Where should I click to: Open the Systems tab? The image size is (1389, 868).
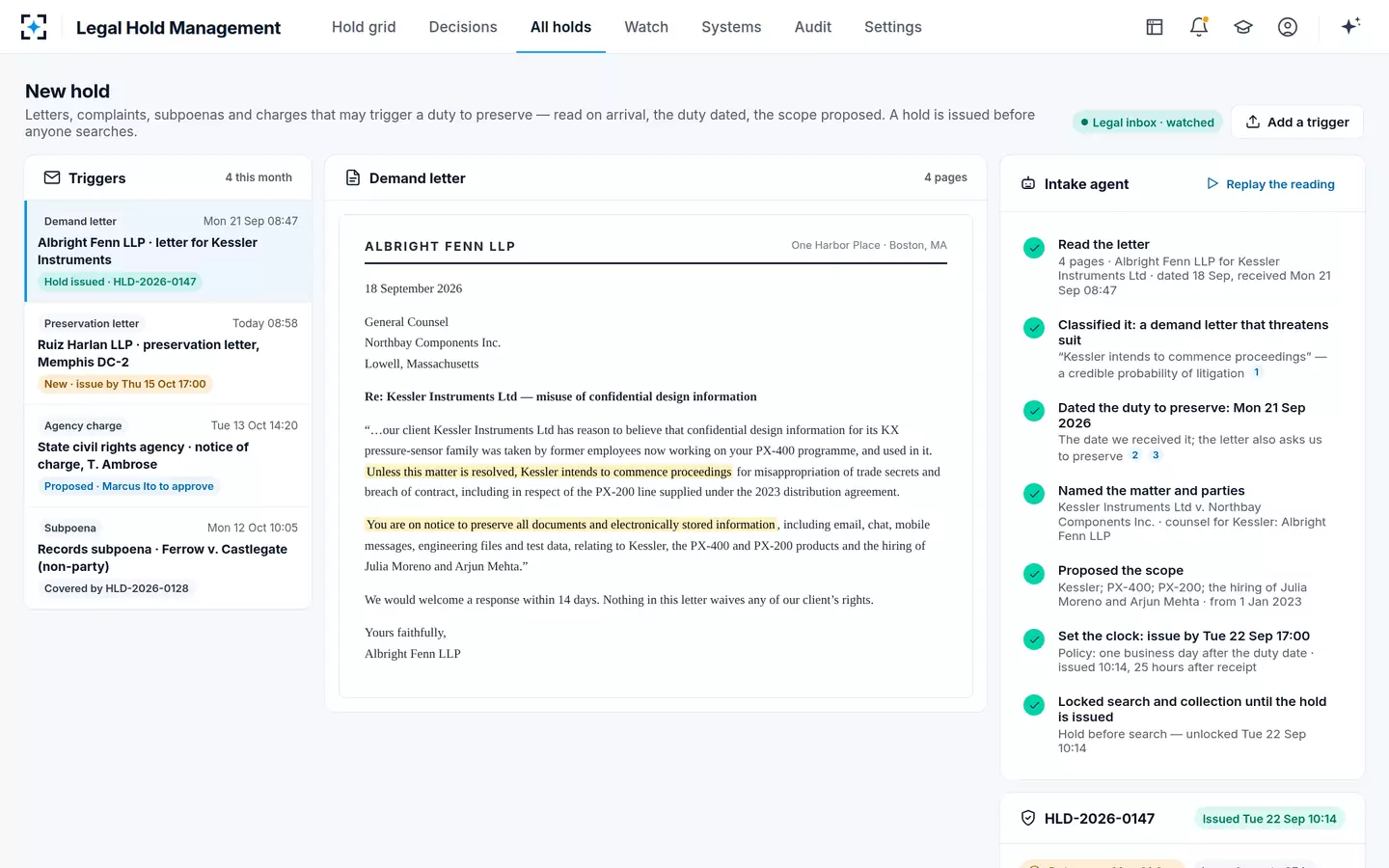click(x=731, y=27)
